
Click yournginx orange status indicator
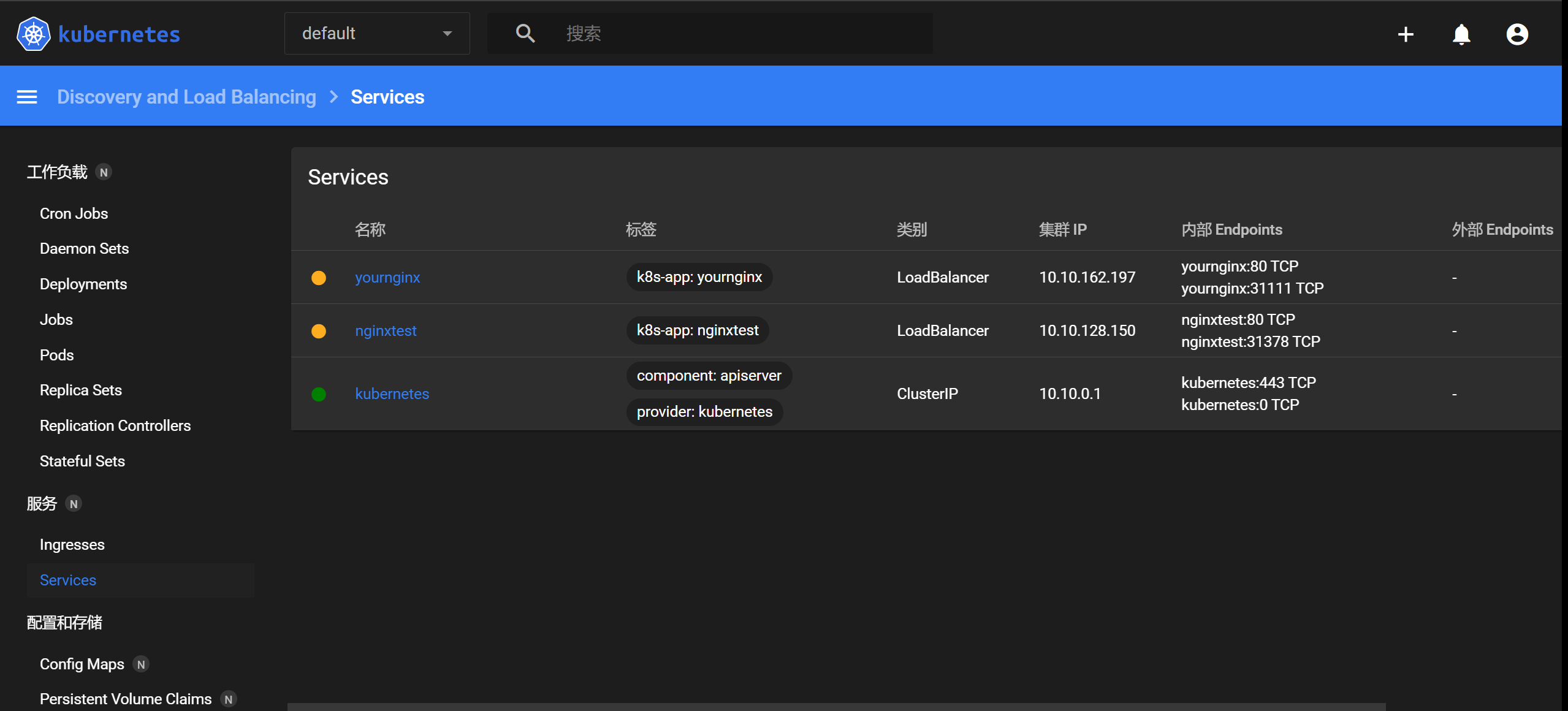point(319,278)
